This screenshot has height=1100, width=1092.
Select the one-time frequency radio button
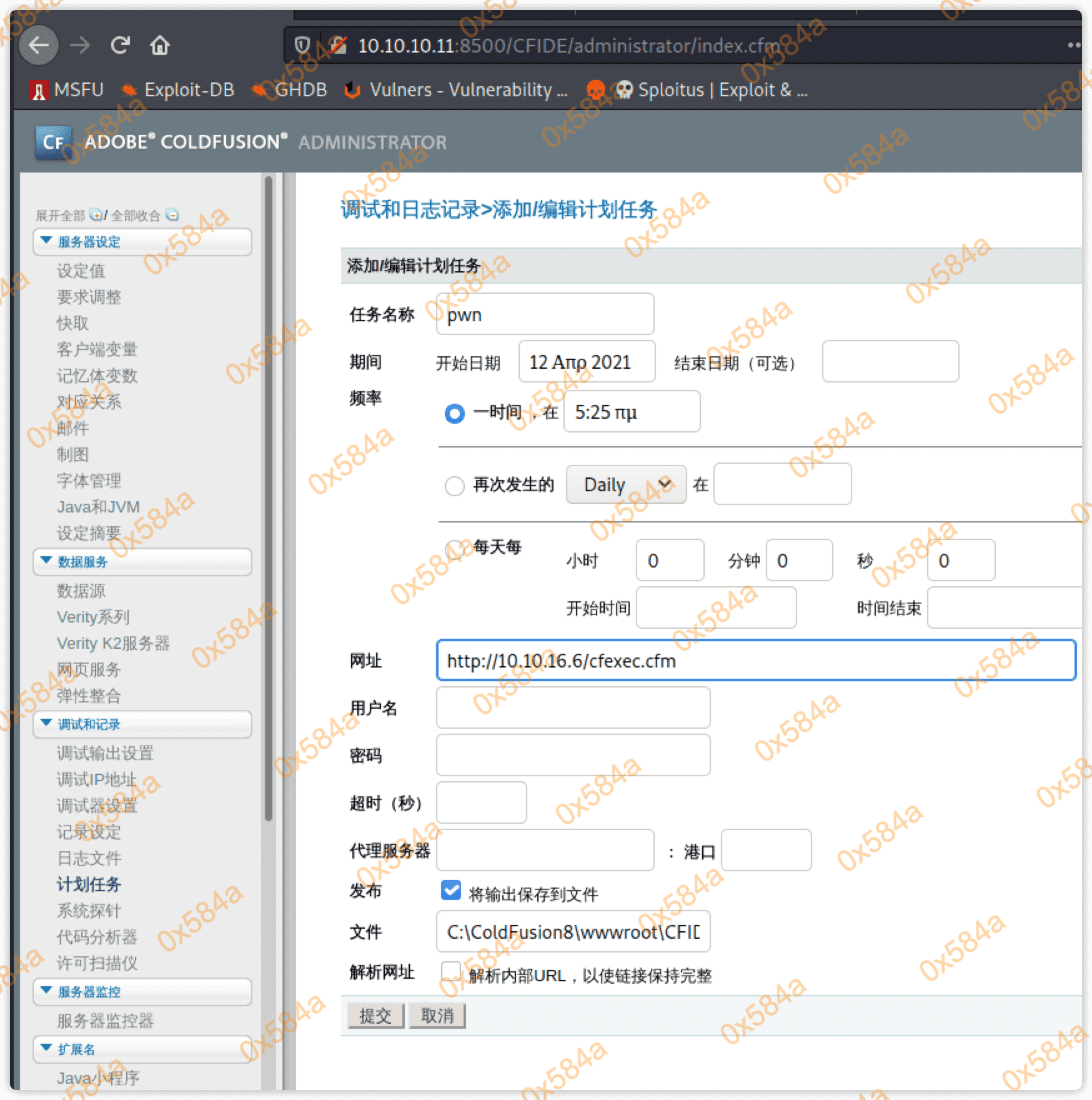tap(454, 413)
